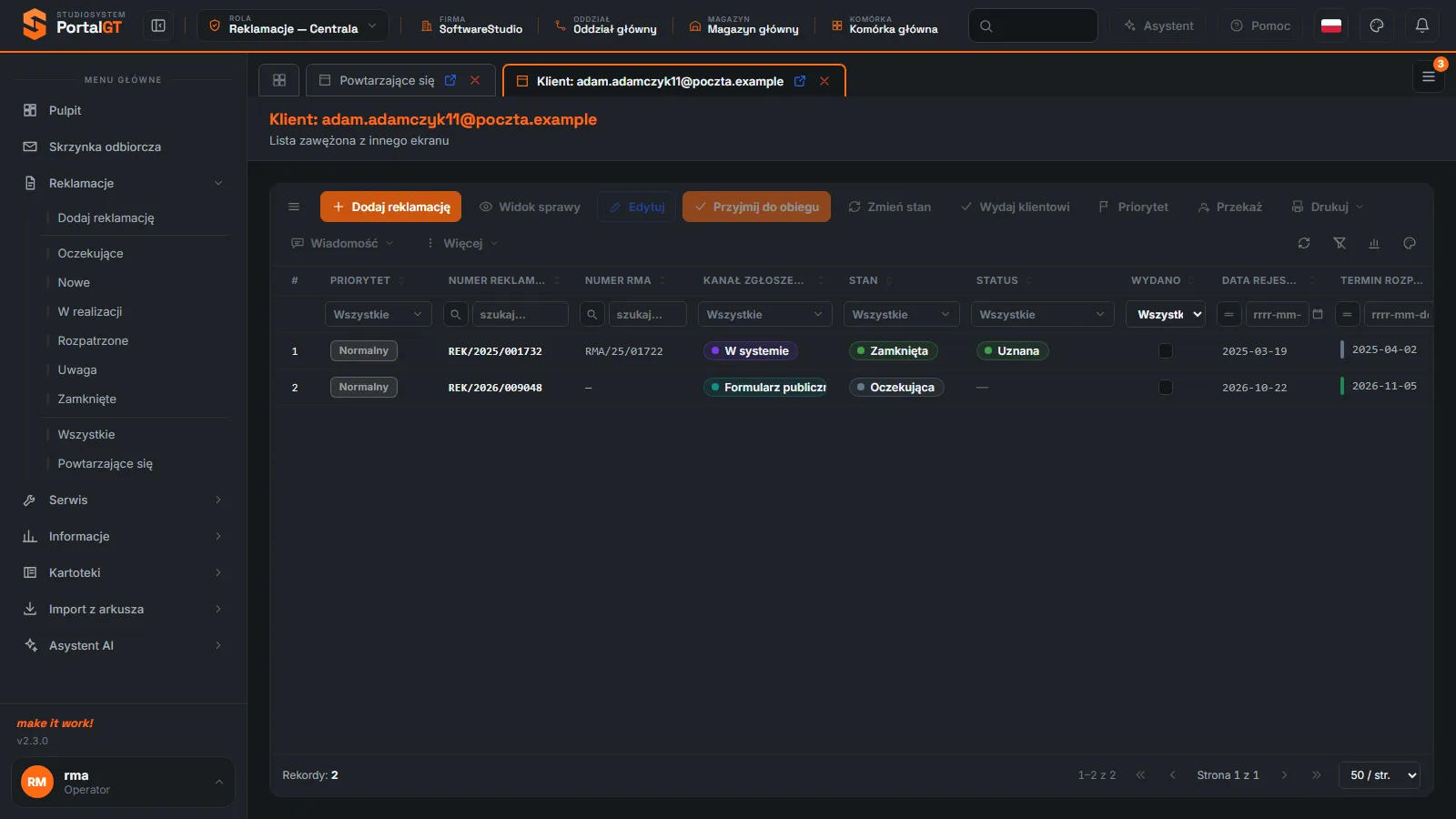Tick the Wydano checkbox for REK/2026/009048

point(1166,388)
